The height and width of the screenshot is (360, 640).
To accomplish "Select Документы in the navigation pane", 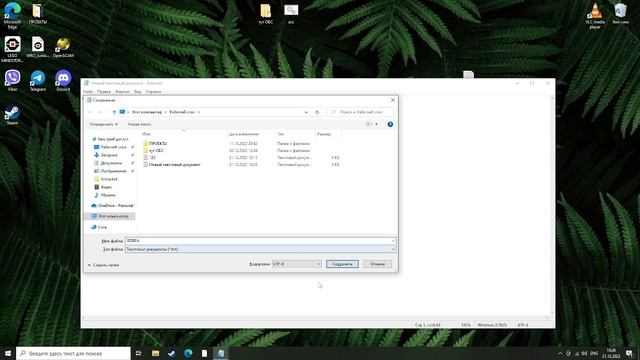I will 111,163.
